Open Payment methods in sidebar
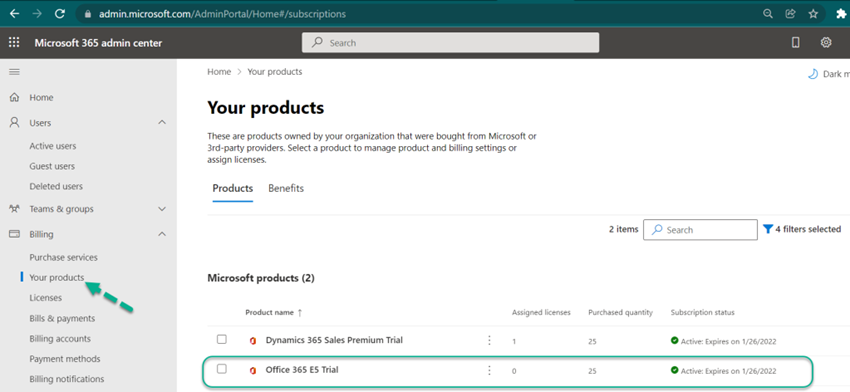This screenshot has height=392, width=850. (65, 359)
